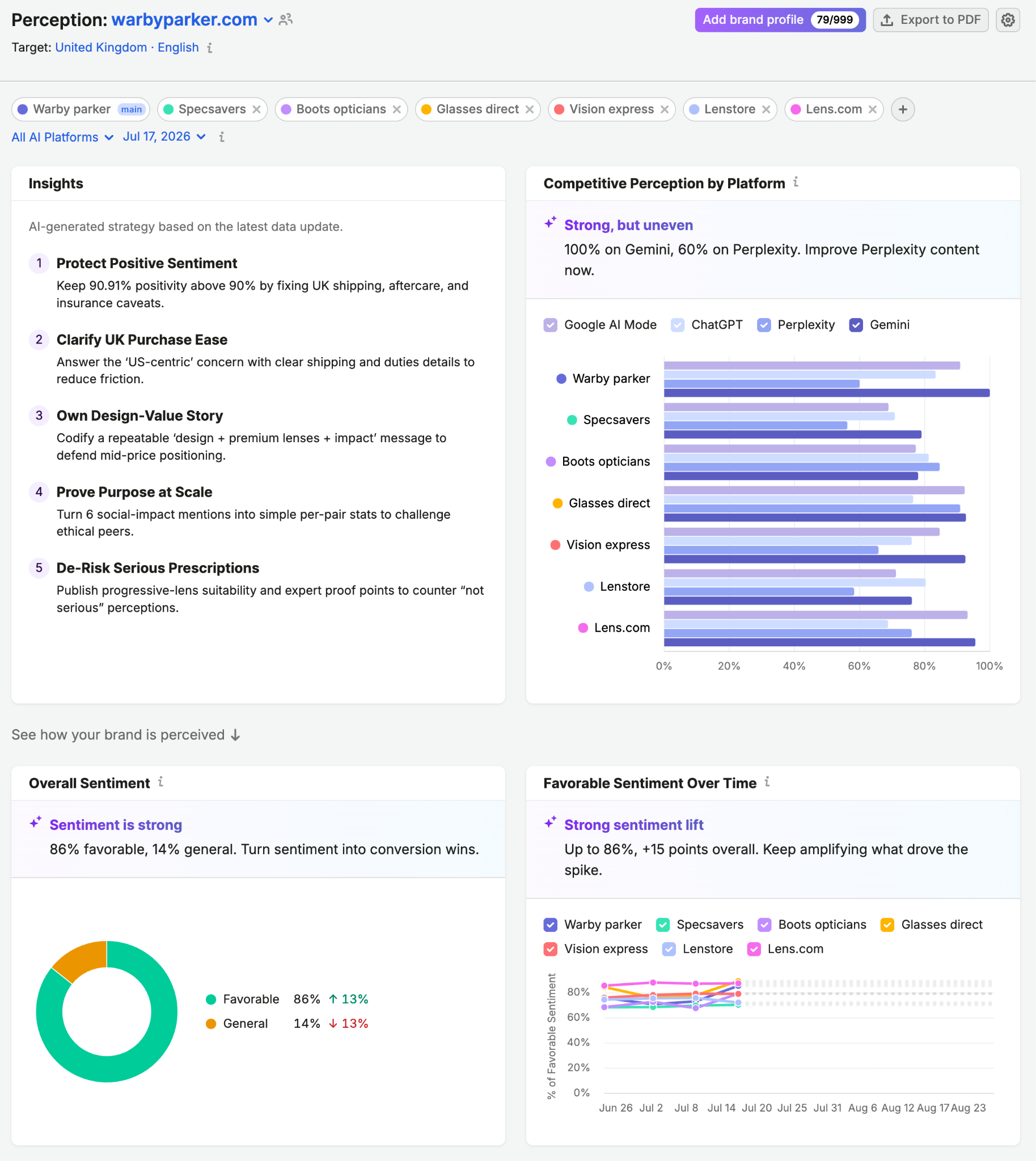The image size is (1036, 1161).
Task: Uncheck Specsavers in sentiment chart legend
Action: point(662,925)
